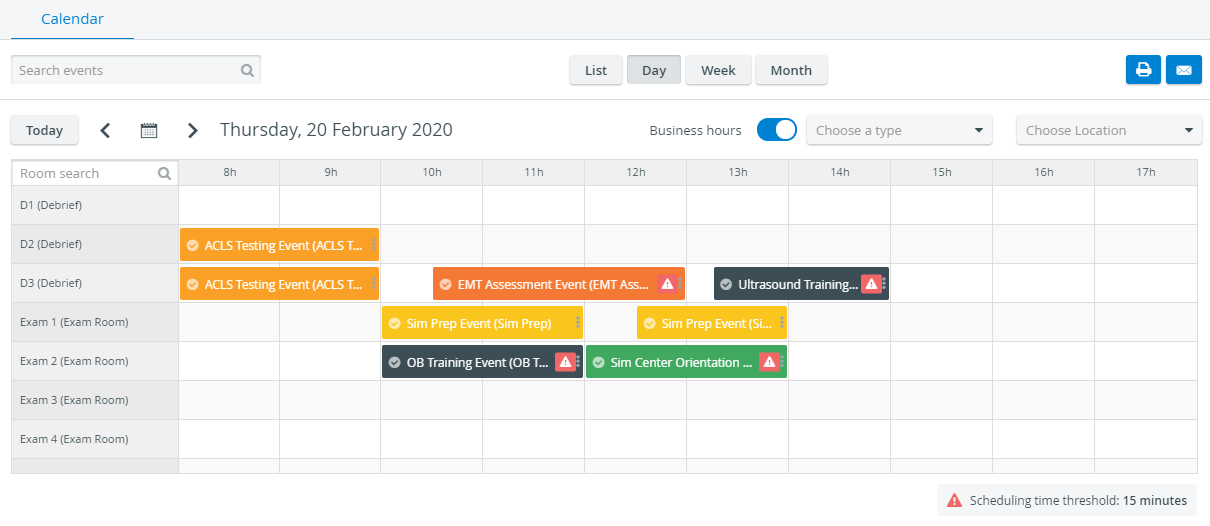Click the Room search field
The width and height of the screenshot is (1210, 526).
95,173
